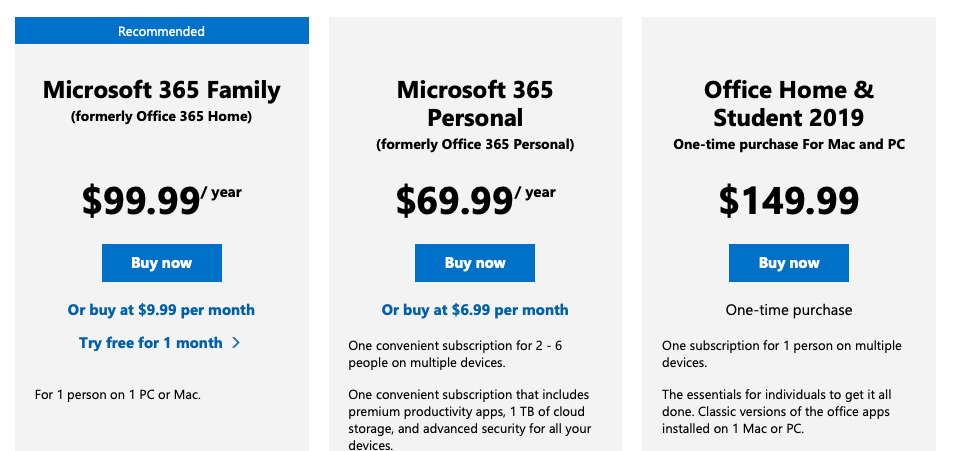Select the Microsoft 365 Family heading

pos(161,90)
